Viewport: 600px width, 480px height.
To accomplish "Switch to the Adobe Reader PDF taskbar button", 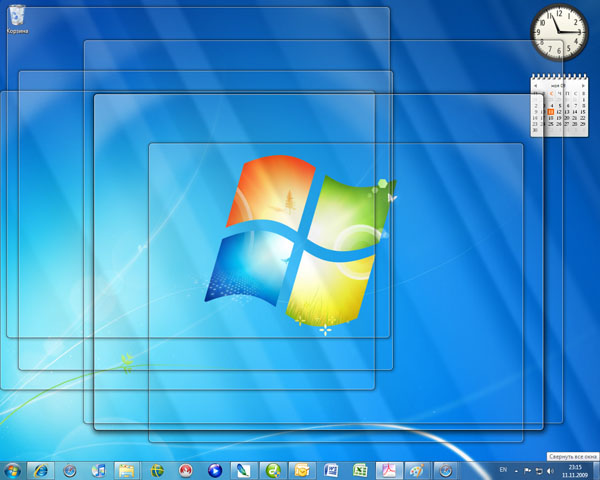I will coord(389,471).
